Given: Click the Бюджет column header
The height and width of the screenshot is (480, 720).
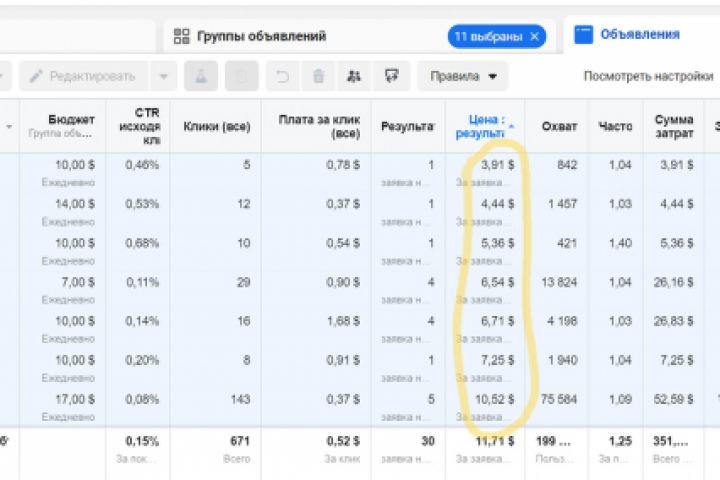Looking at the screenshot, I should tap(70, 120).
